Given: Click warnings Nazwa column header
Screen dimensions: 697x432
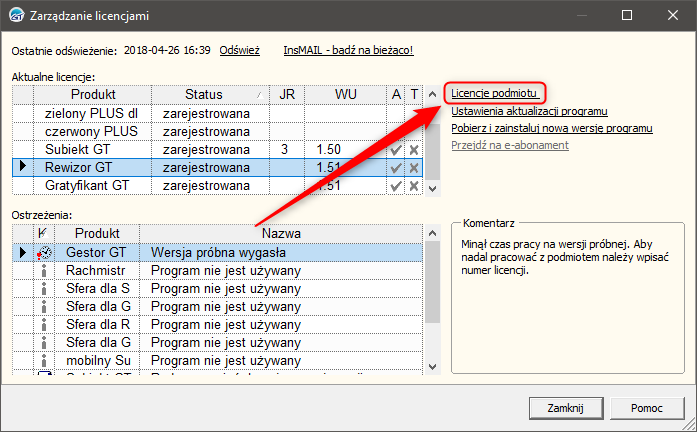Looking at the screenshot, I should click(281, 233).
